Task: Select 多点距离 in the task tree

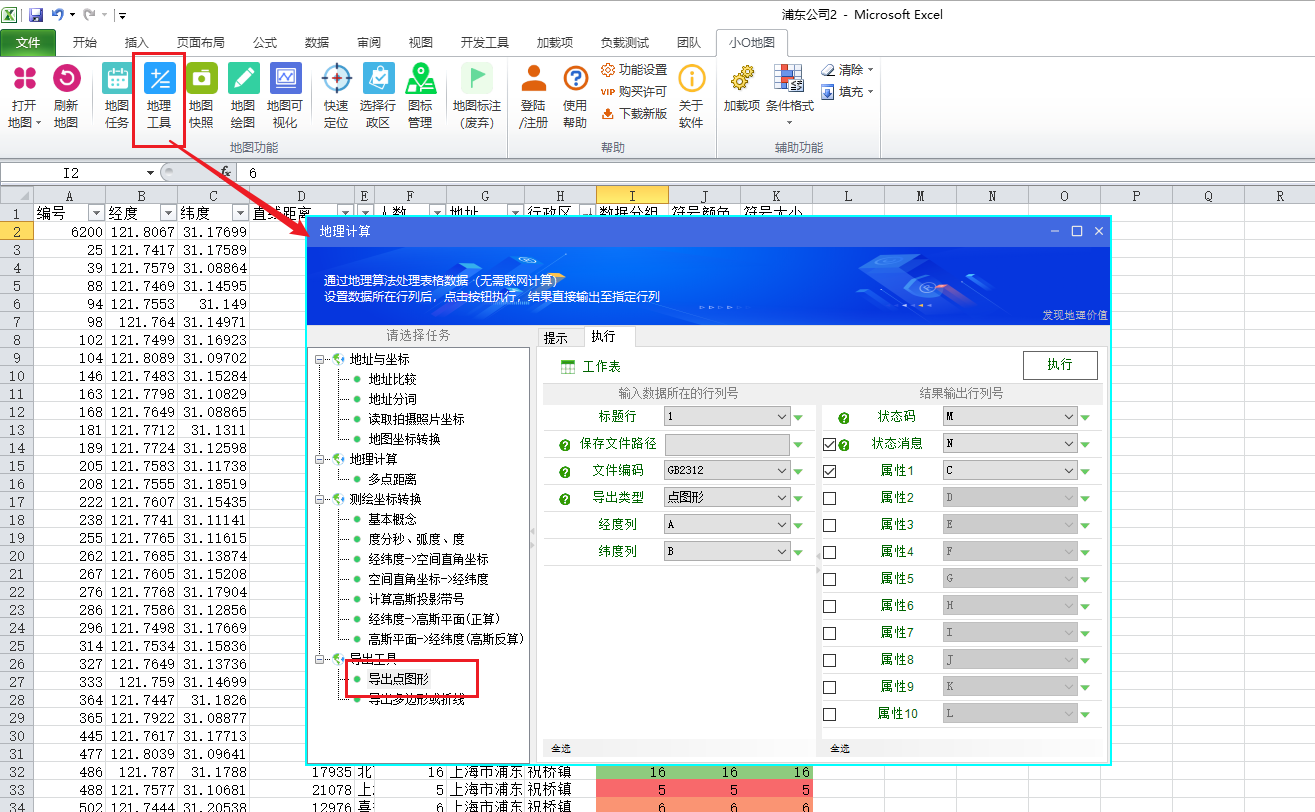Action: 392,479
